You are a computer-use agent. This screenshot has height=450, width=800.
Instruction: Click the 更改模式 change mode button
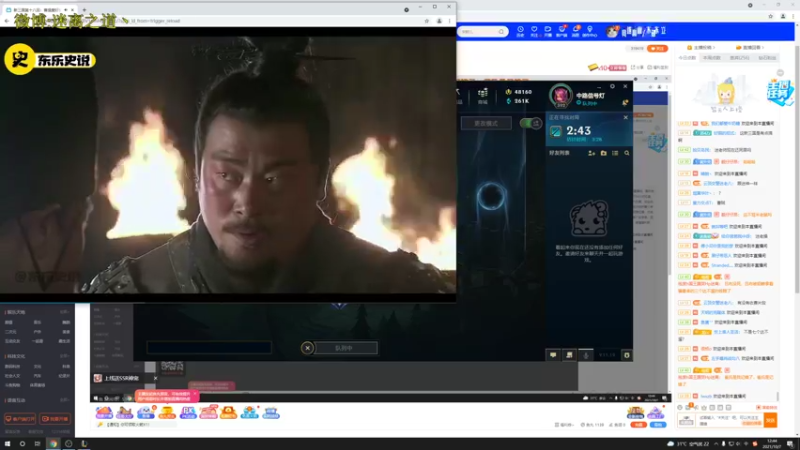pyautogui.click(x=486, y=123)
